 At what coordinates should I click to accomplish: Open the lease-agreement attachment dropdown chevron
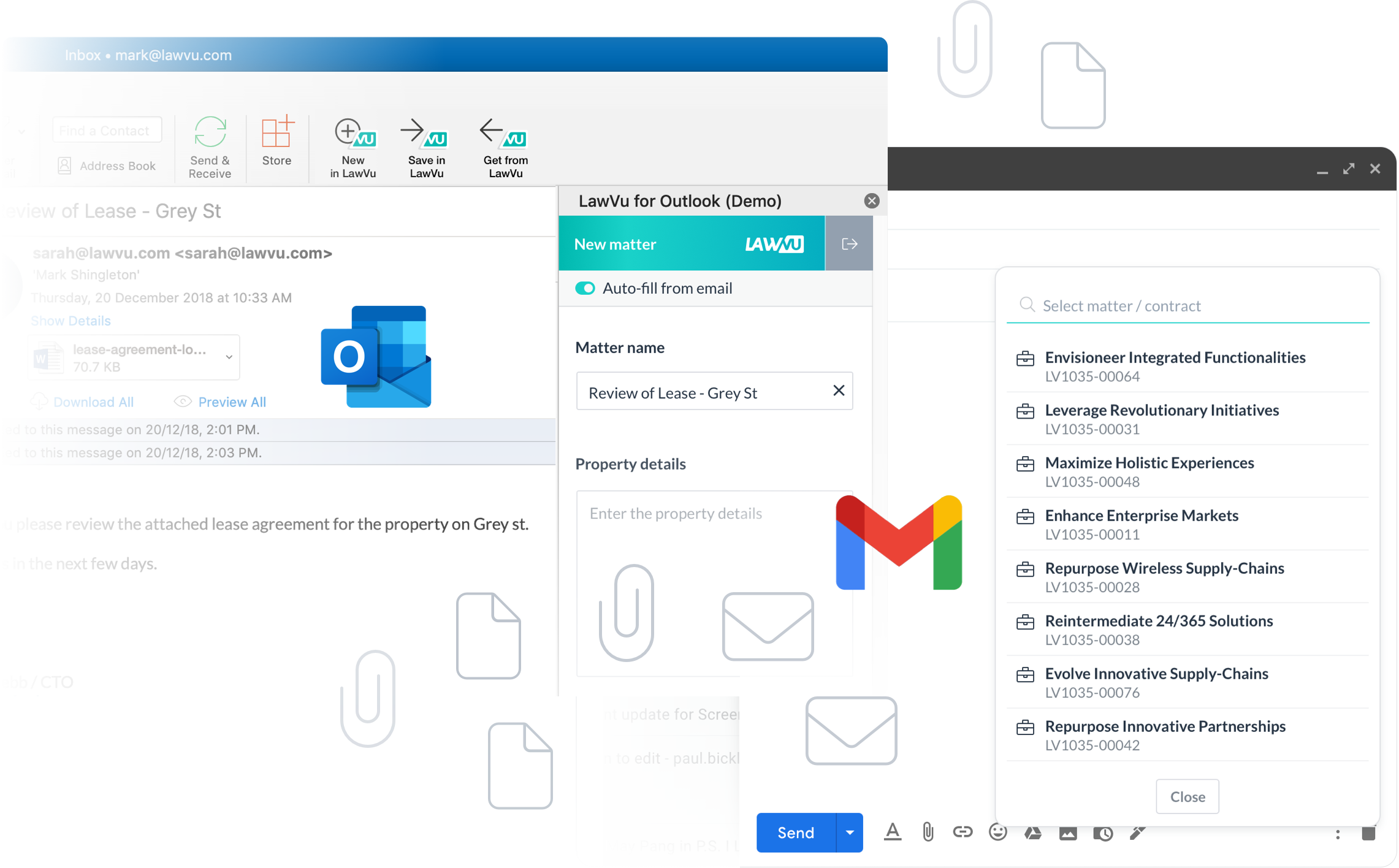coord(229,357)
